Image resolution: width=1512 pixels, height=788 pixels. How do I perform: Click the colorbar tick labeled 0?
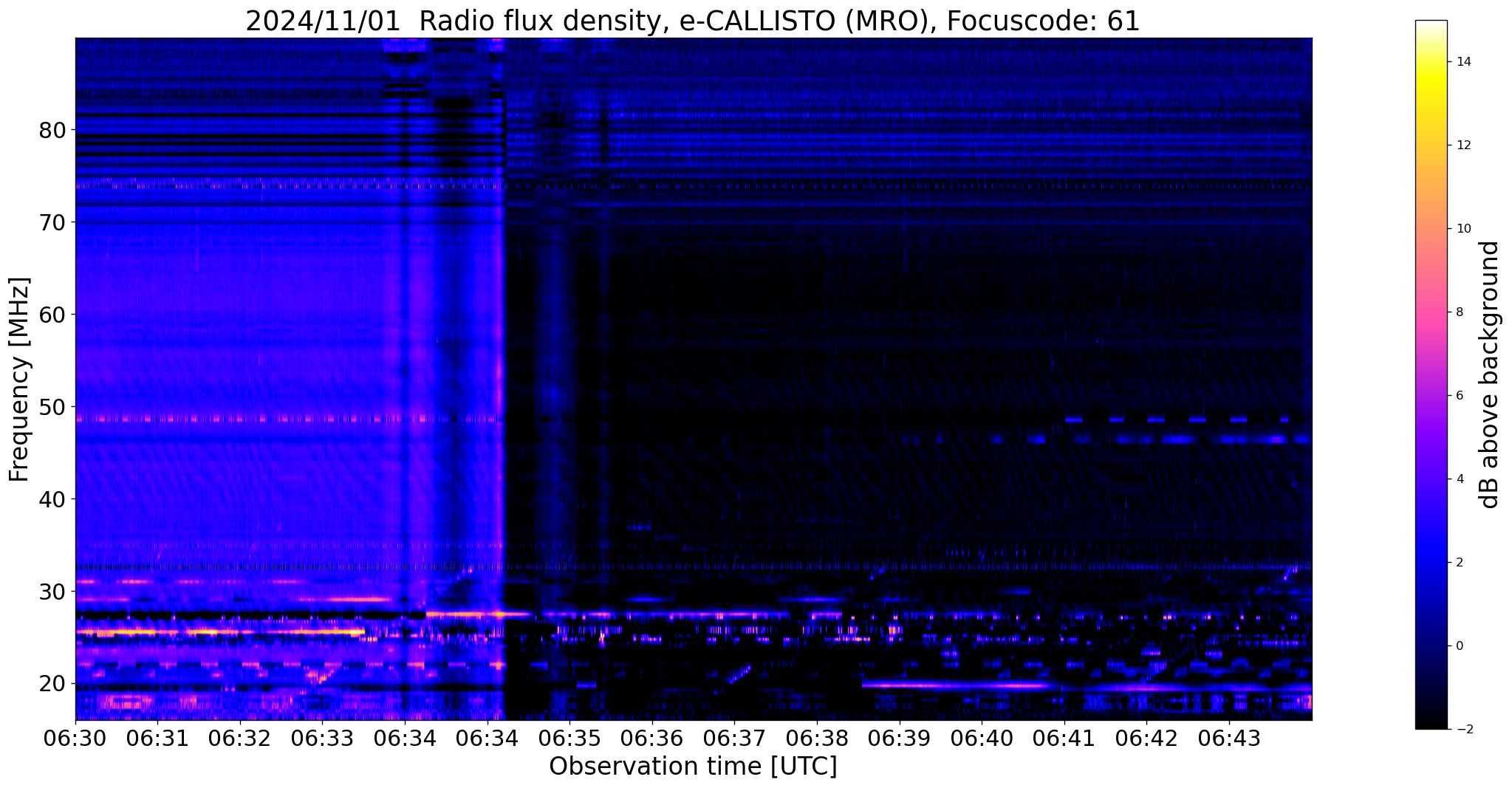point(1460,646)
